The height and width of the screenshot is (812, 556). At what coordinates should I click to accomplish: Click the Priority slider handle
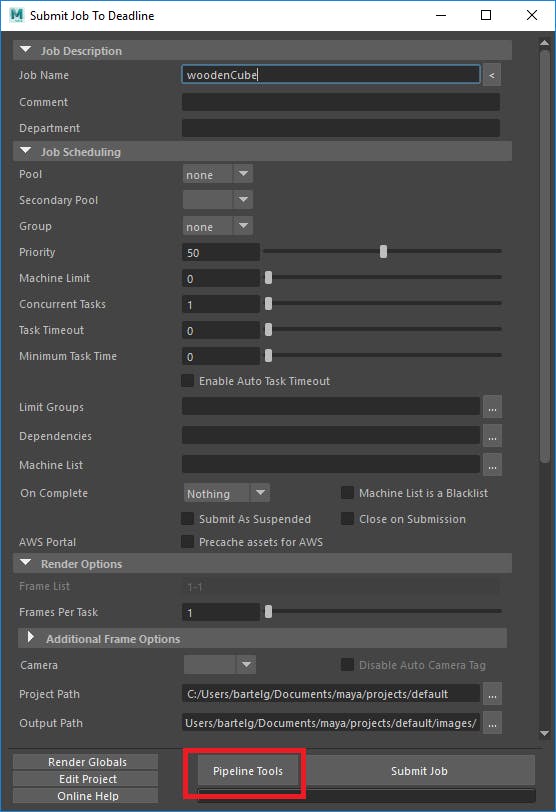coord(383,251)
